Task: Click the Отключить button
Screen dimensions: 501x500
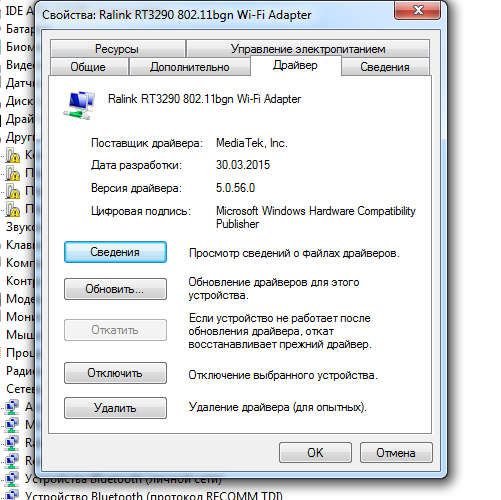Action: 115,373
